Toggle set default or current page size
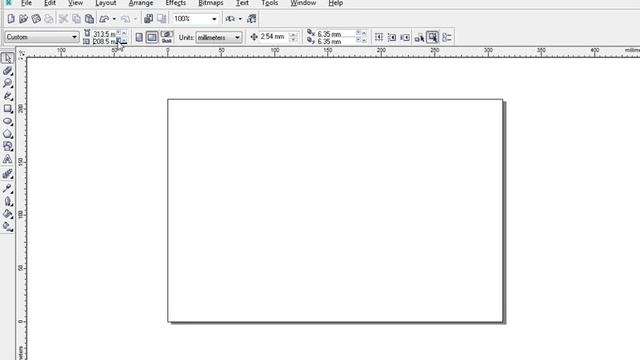This screenshot has height=360, width=640. (x=167, y=38)
